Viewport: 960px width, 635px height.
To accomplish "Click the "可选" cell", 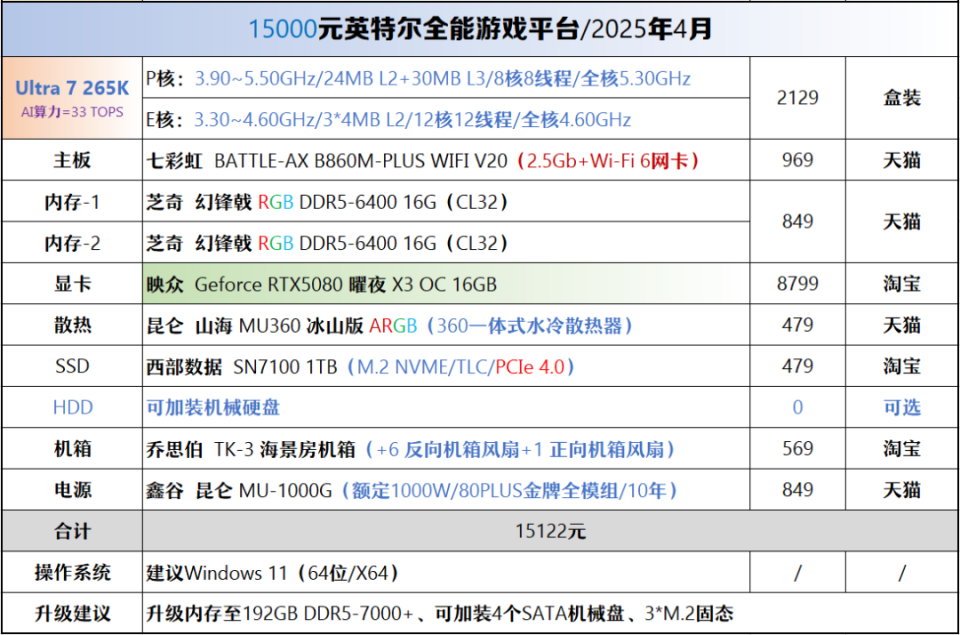I will pos(902,407).
